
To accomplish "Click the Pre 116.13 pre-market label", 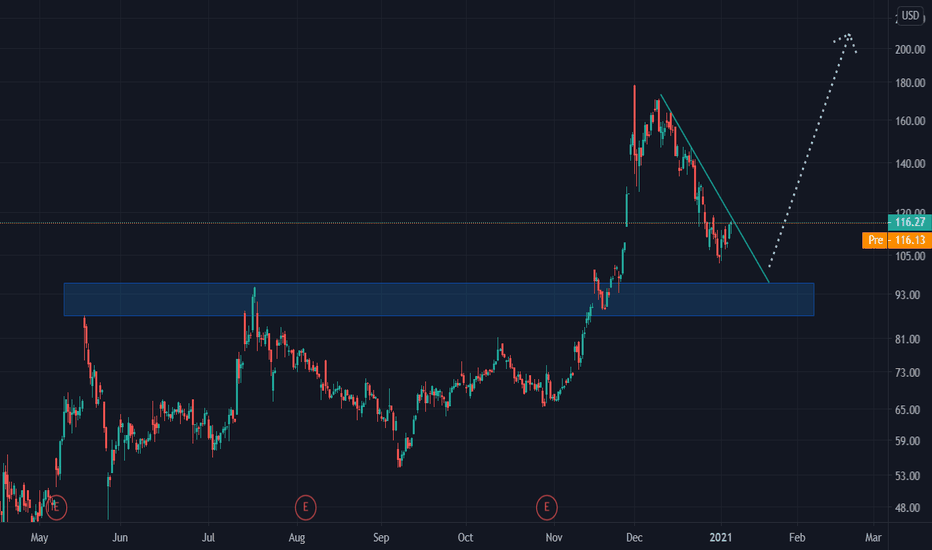I will tap(897, 240).
